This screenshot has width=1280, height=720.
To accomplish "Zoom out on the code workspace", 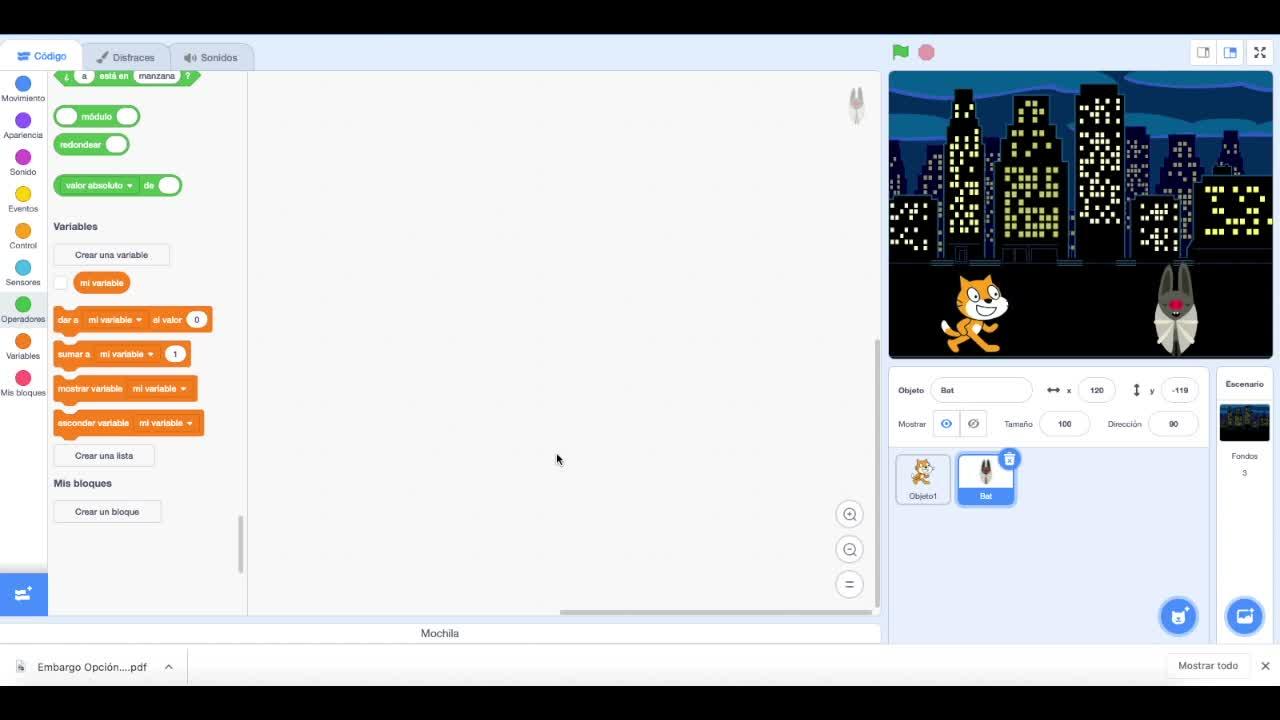I will pos(850,549).
